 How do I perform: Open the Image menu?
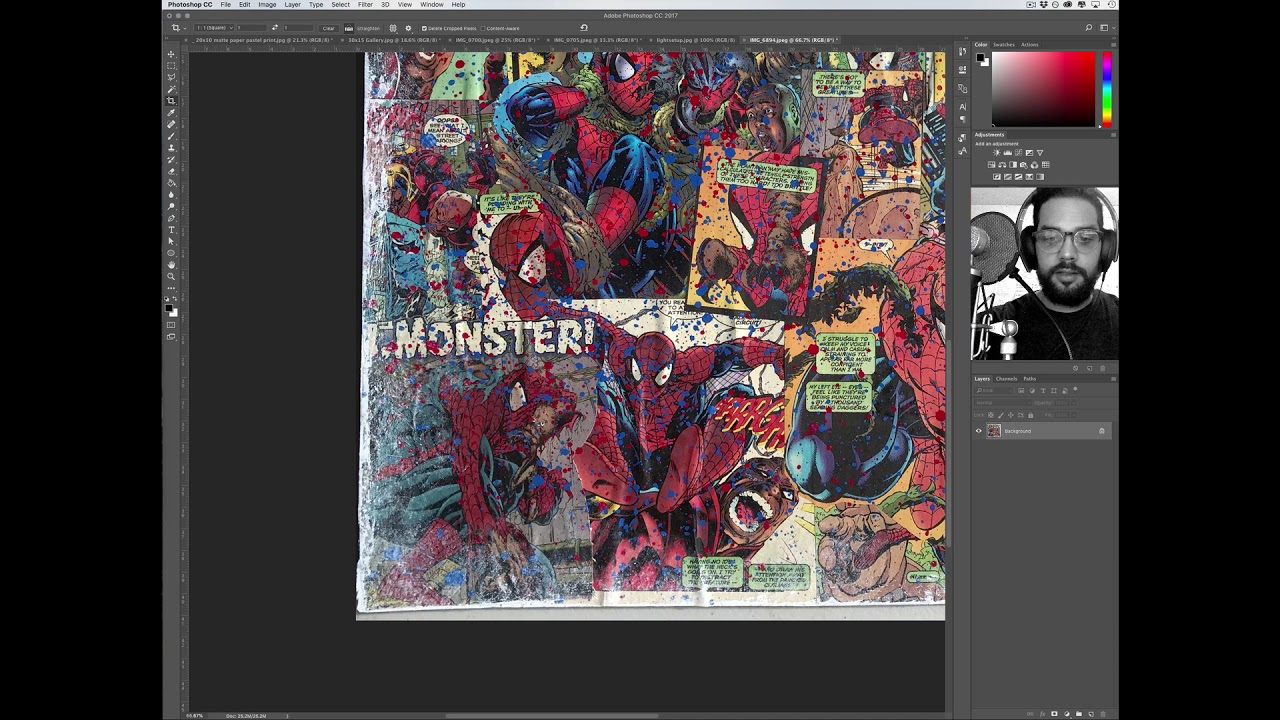[x=267, y=5]
